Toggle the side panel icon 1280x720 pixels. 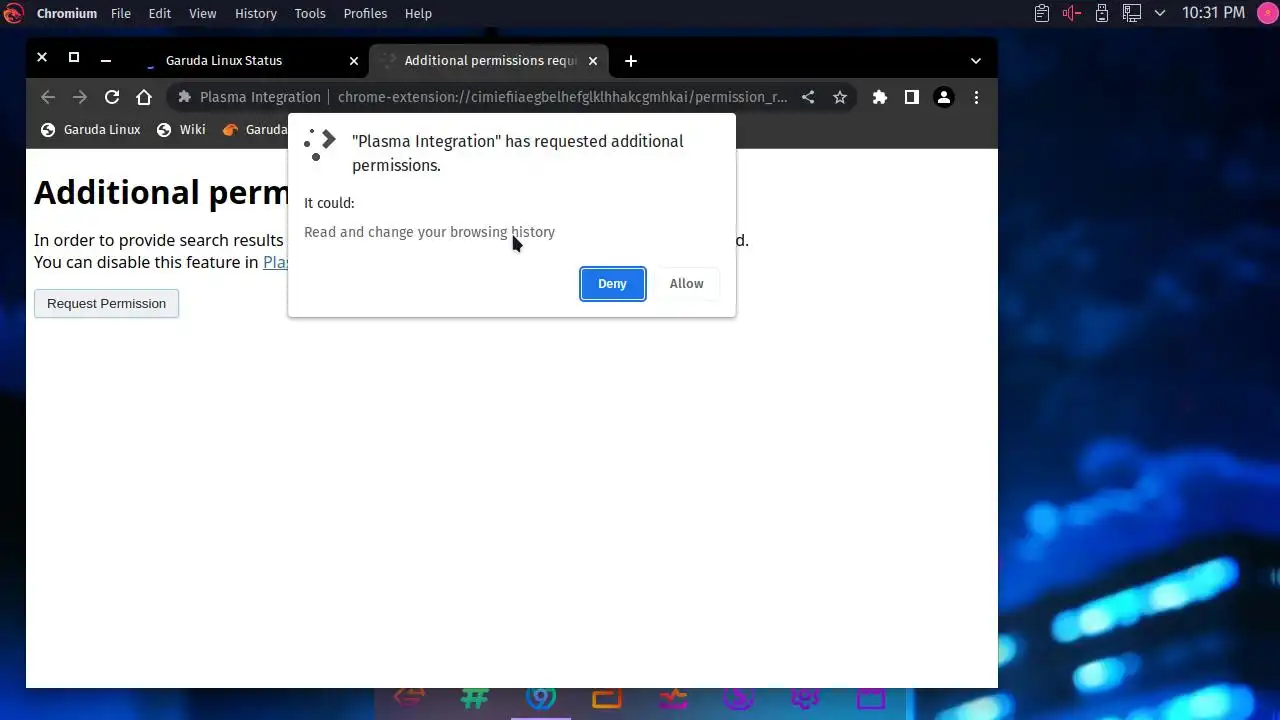912,97
